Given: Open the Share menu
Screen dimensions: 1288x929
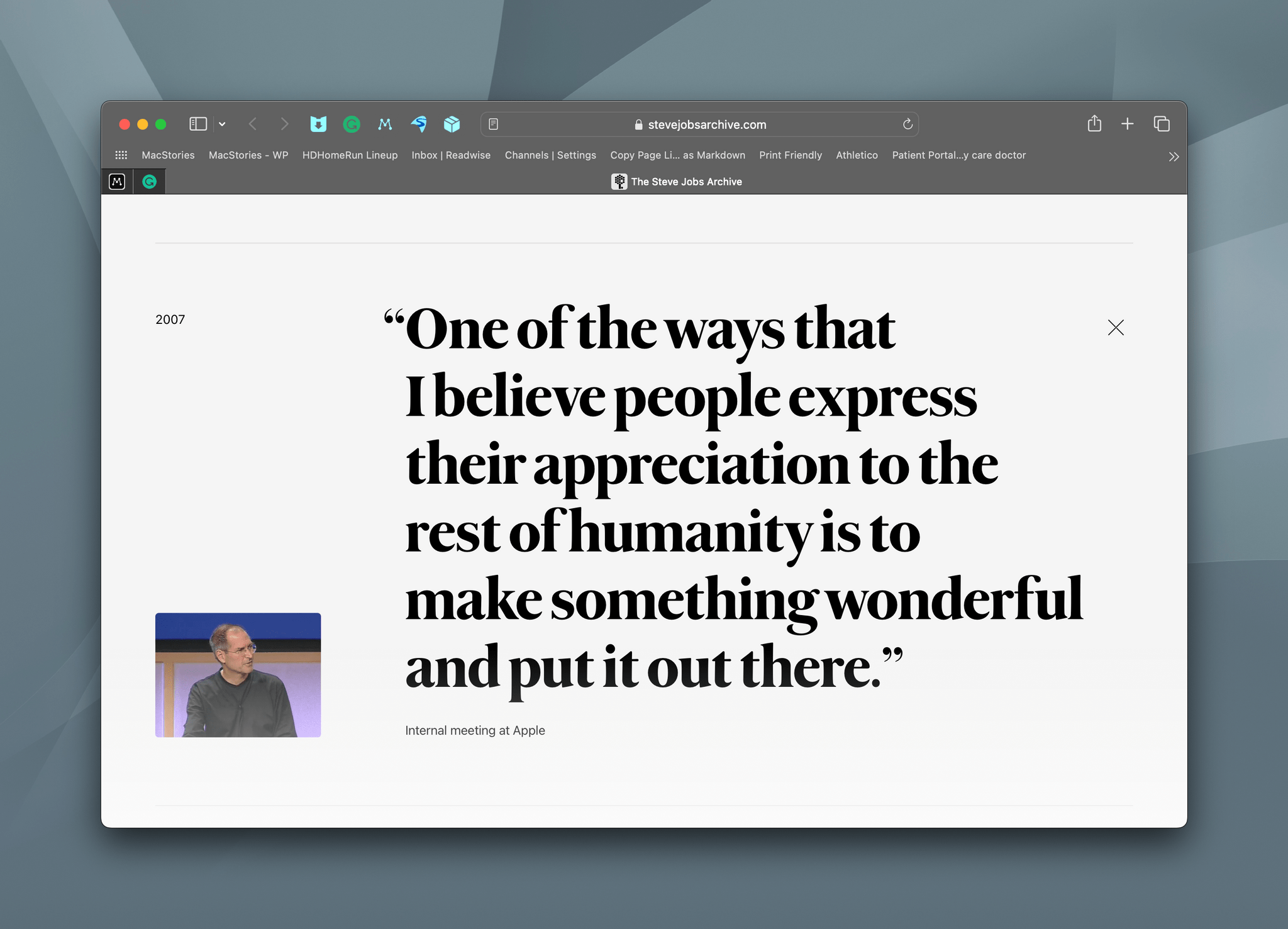Looking at the screenshot, I should click(x=1094, y=123).
